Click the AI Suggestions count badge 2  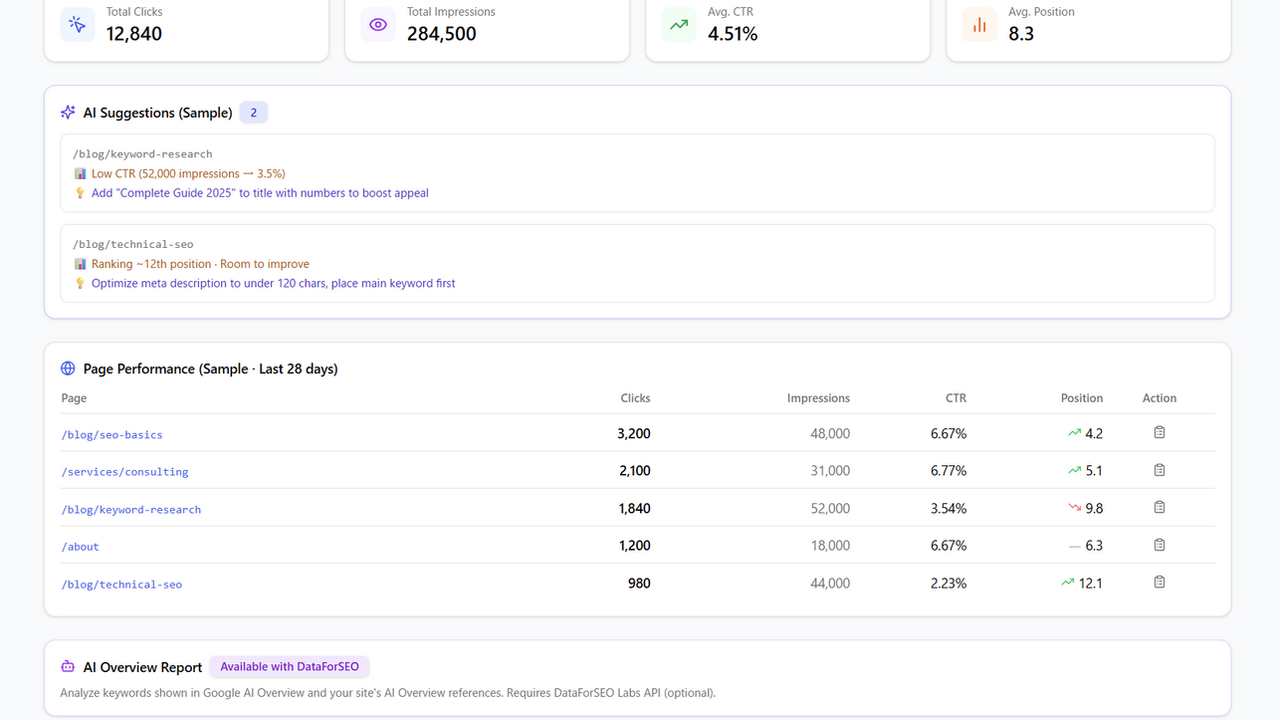pos(254,113)
